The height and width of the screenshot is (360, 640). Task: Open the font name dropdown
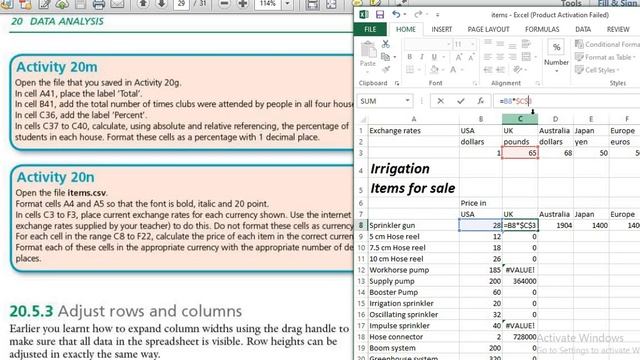(x=449, y=44)
